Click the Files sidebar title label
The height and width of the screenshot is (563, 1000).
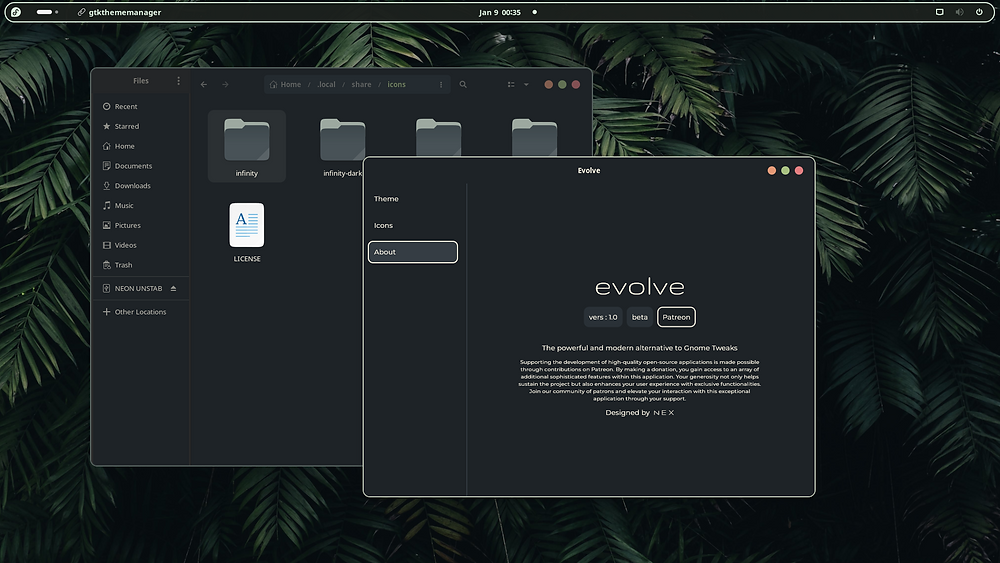click(x=141, y=81)
